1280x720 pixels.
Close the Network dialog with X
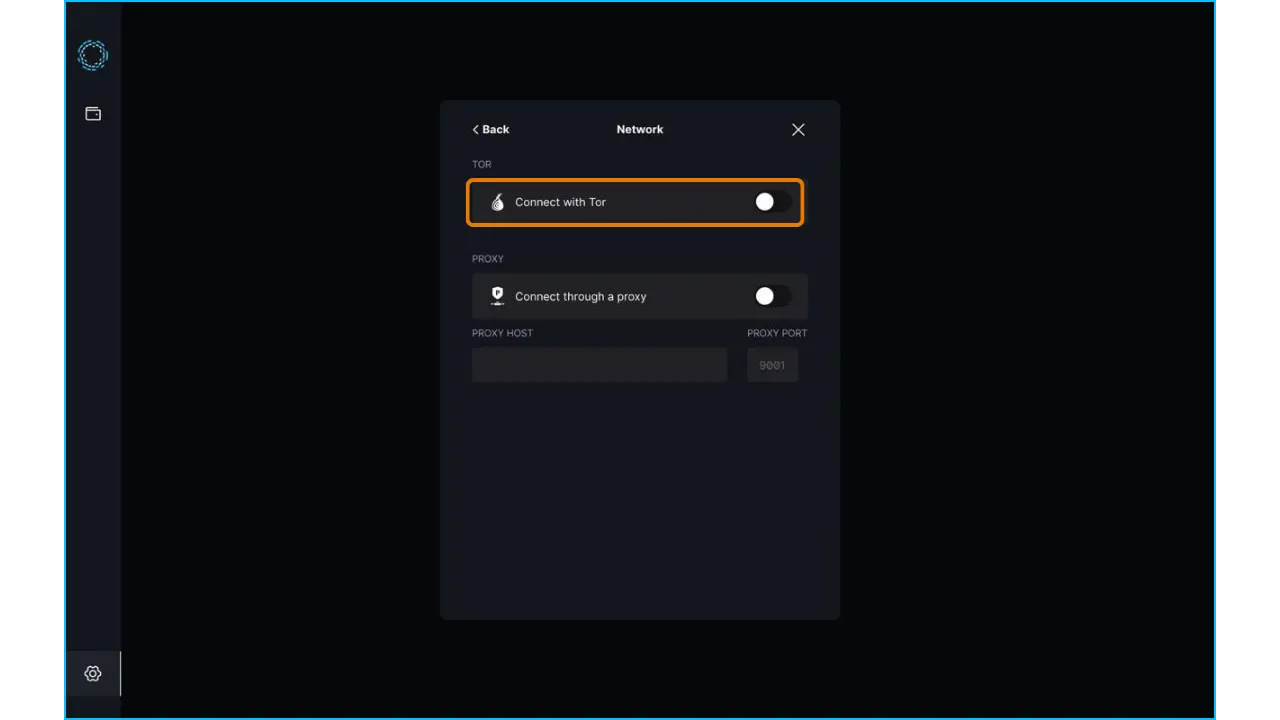tap(798, 130)
